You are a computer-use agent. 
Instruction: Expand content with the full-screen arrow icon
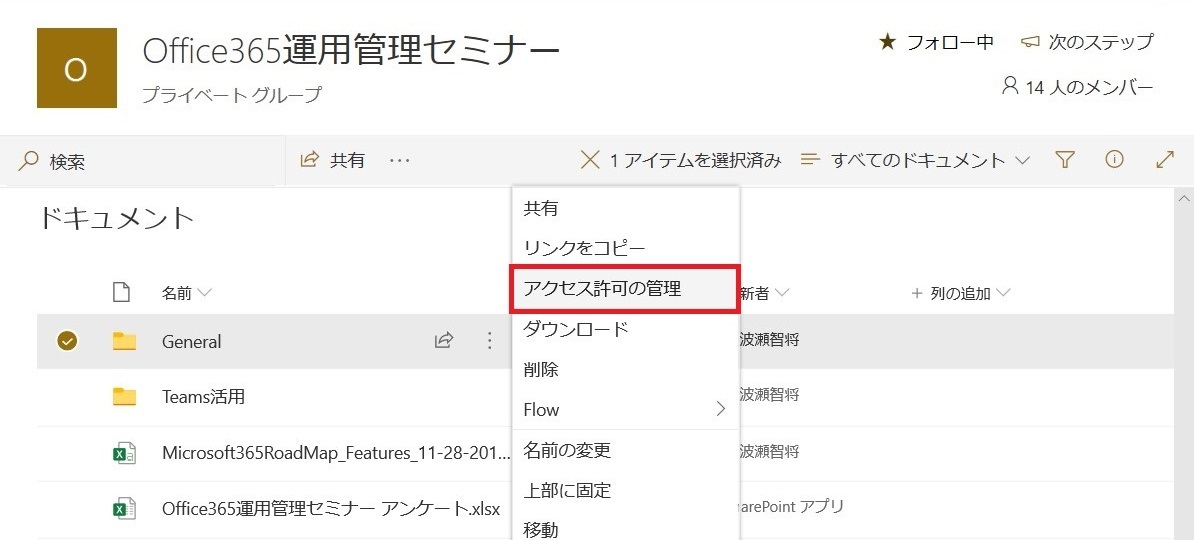tap(1164, 159)
